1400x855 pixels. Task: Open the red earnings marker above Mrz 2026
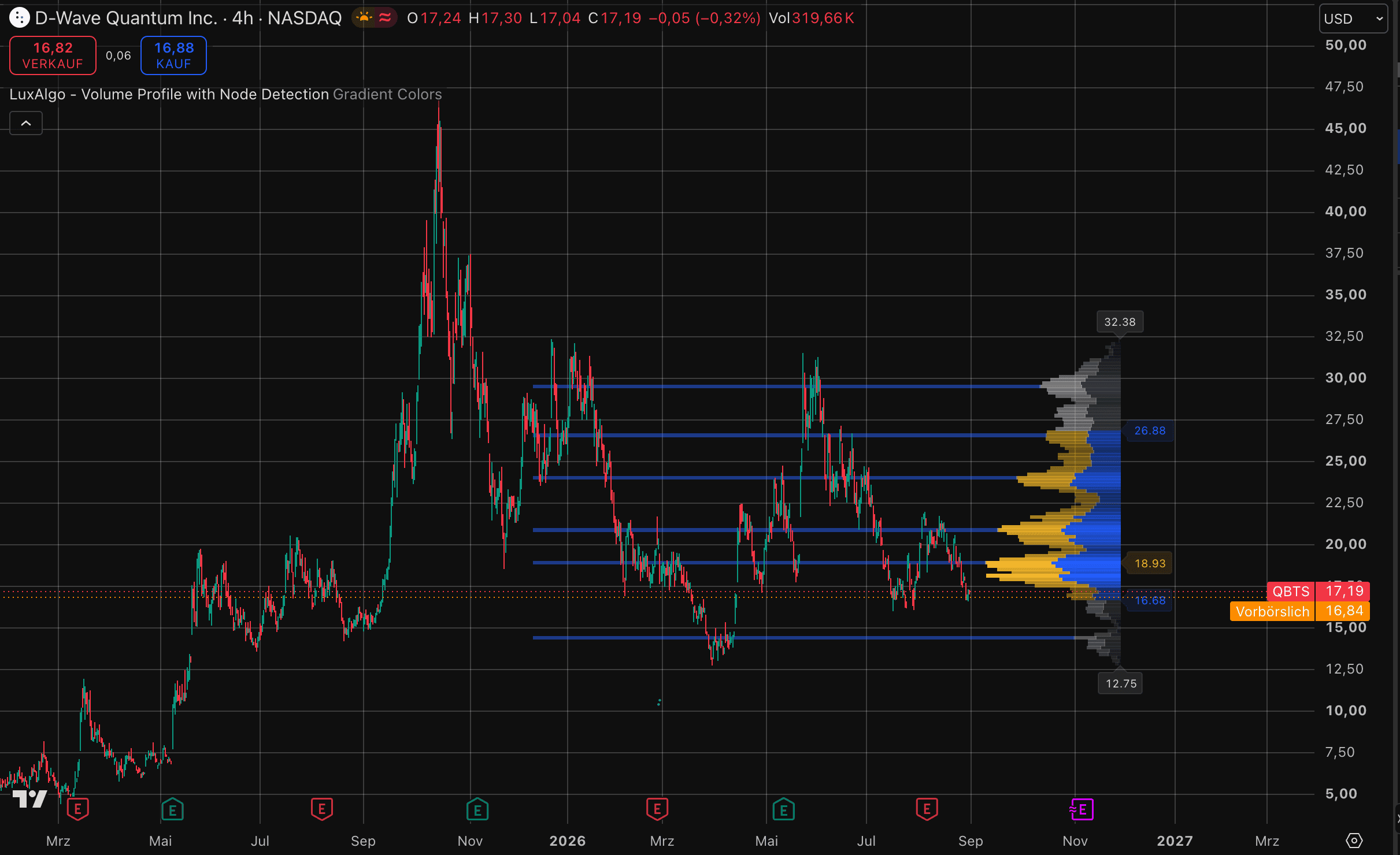(x=657, y=809)
